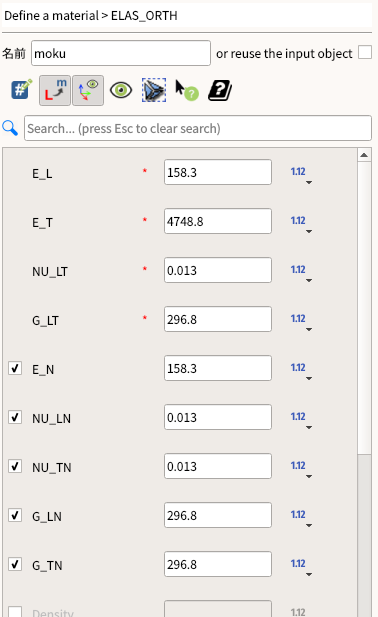Viewport: 378px width, 617px height.
Task: Uncheck the E_N checkbox
Action: (x=15, y=368)
